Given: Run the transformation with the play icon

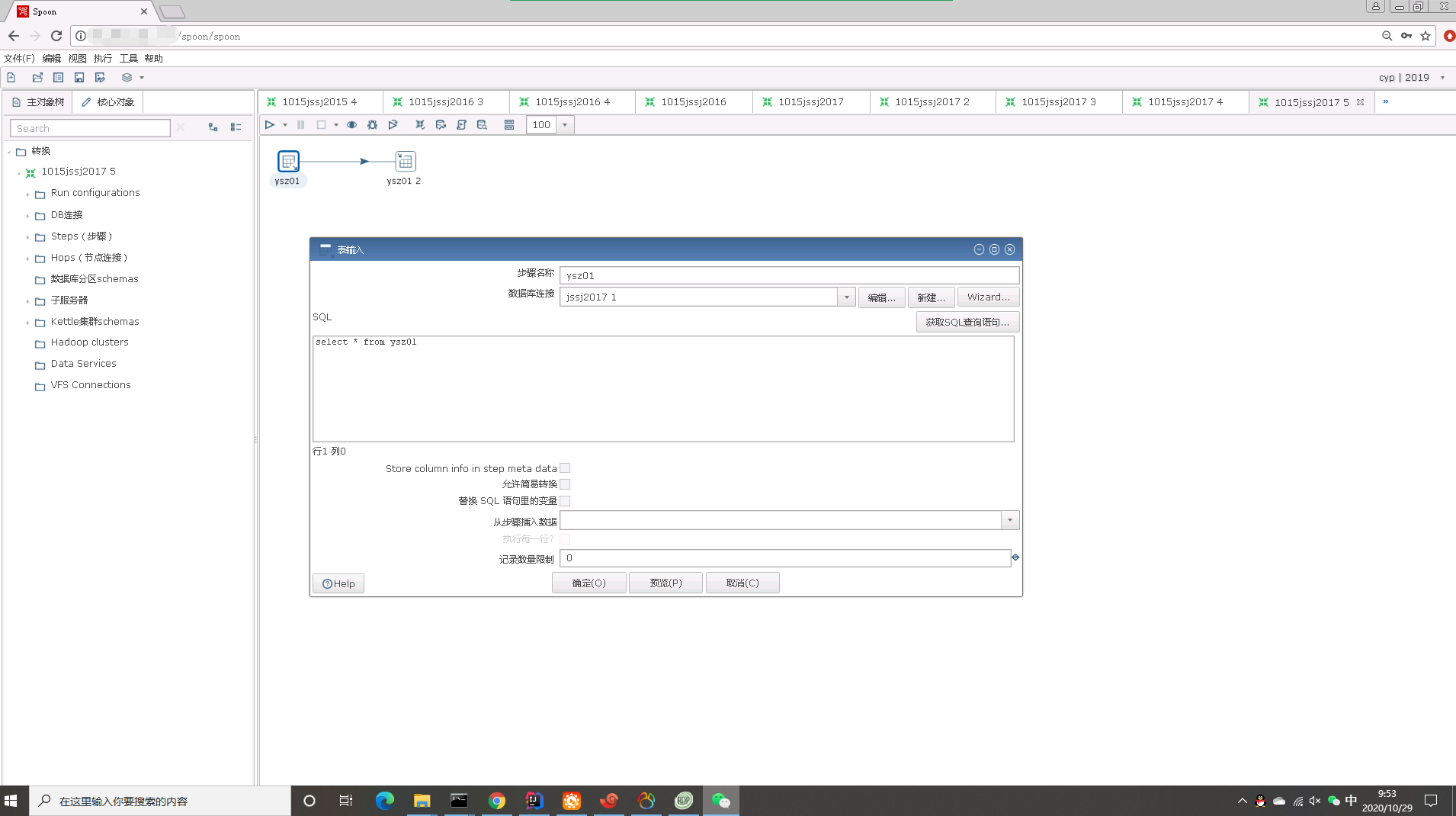Looking at the screenshot, I should (270, 125).
